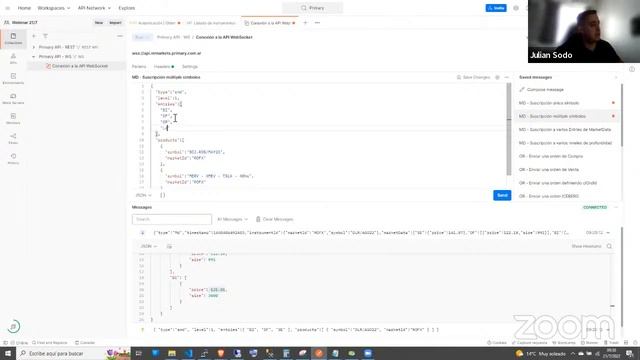Open the Flows sidebar section
The height and width of the screenshot is (360, 640).
(13, 139)
